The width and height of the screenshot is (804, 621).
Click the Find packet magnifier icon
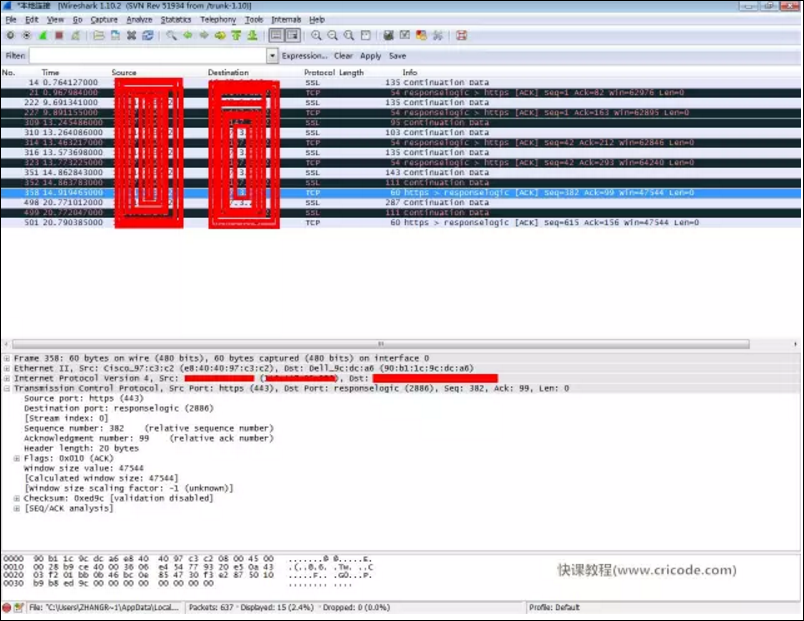point(171,35)
